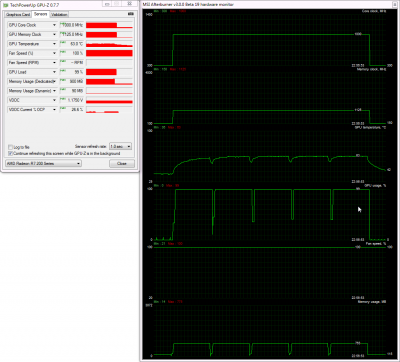Open the VDDC Current % OCP dropdown
400x362 pixels.
54,109
